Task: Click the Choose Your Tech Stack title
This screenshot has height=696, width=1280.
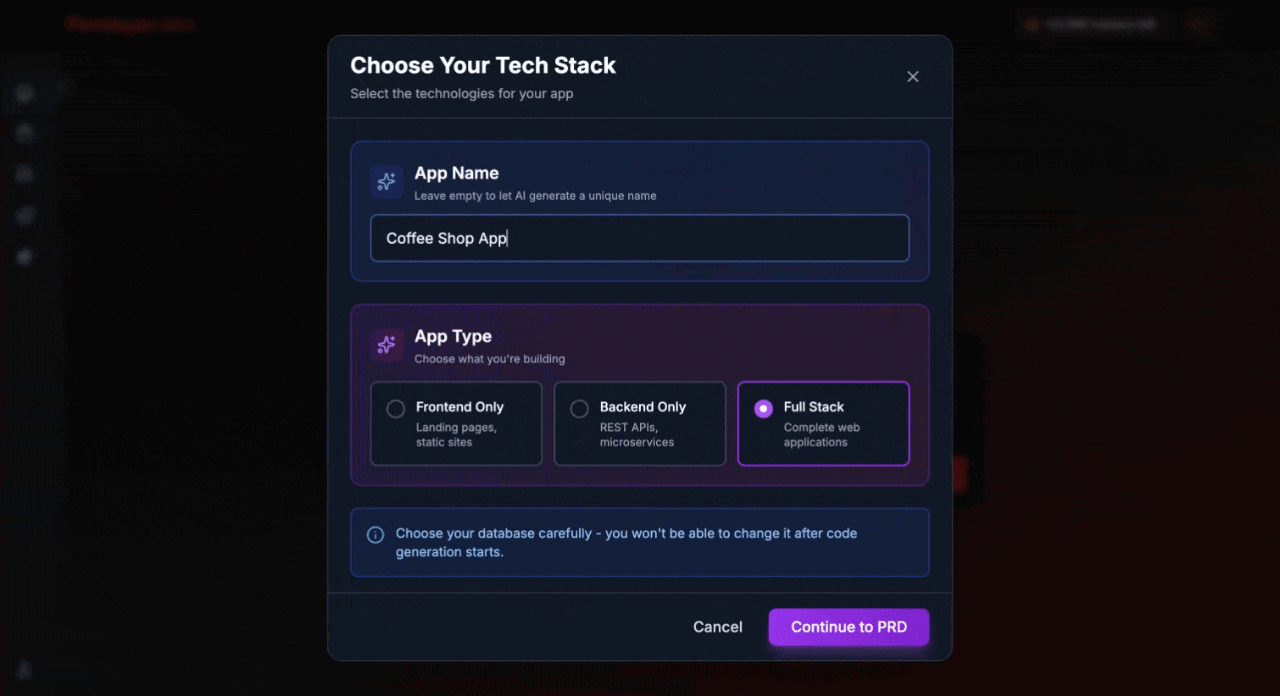Action: 483,66
